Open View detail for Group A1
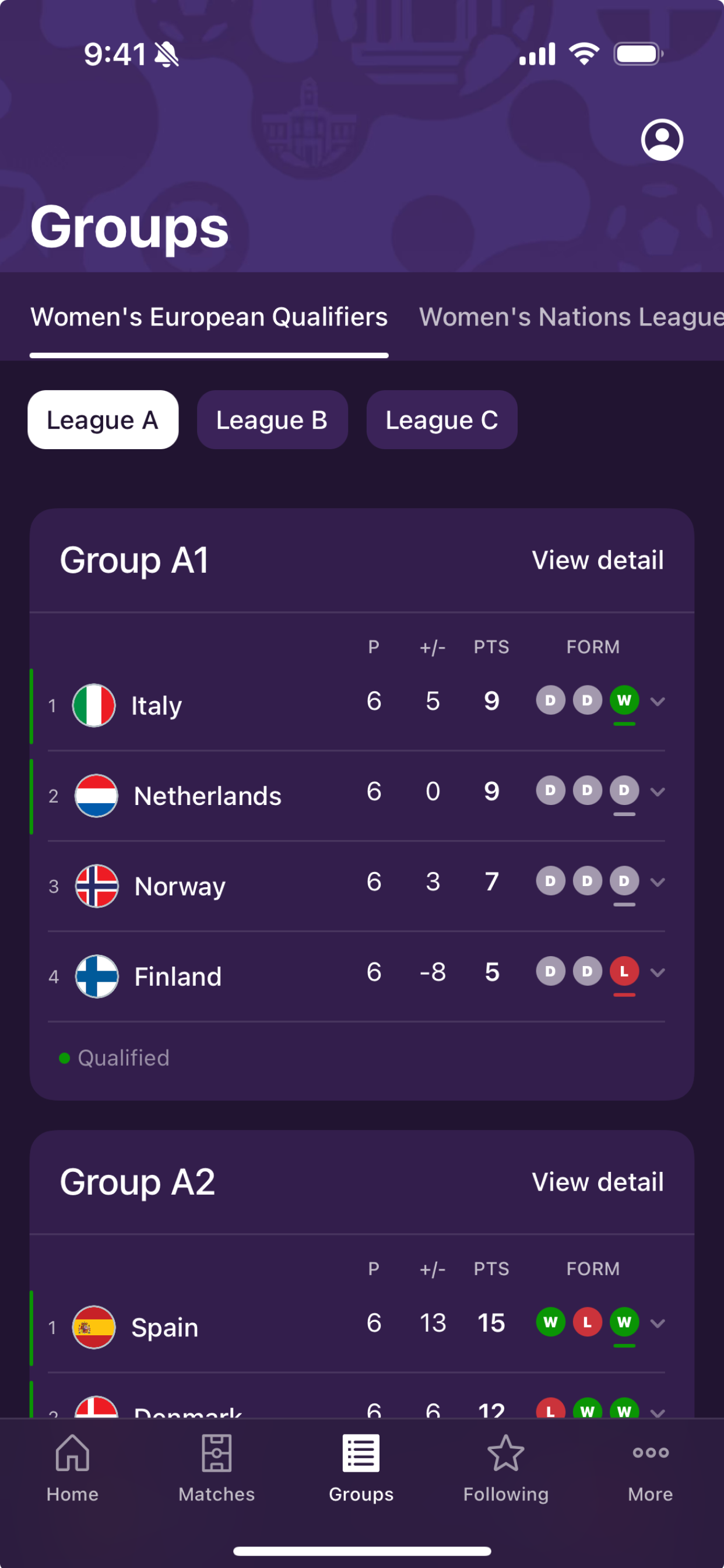Screen dimensions: 724x1568 tap(598, 561)
